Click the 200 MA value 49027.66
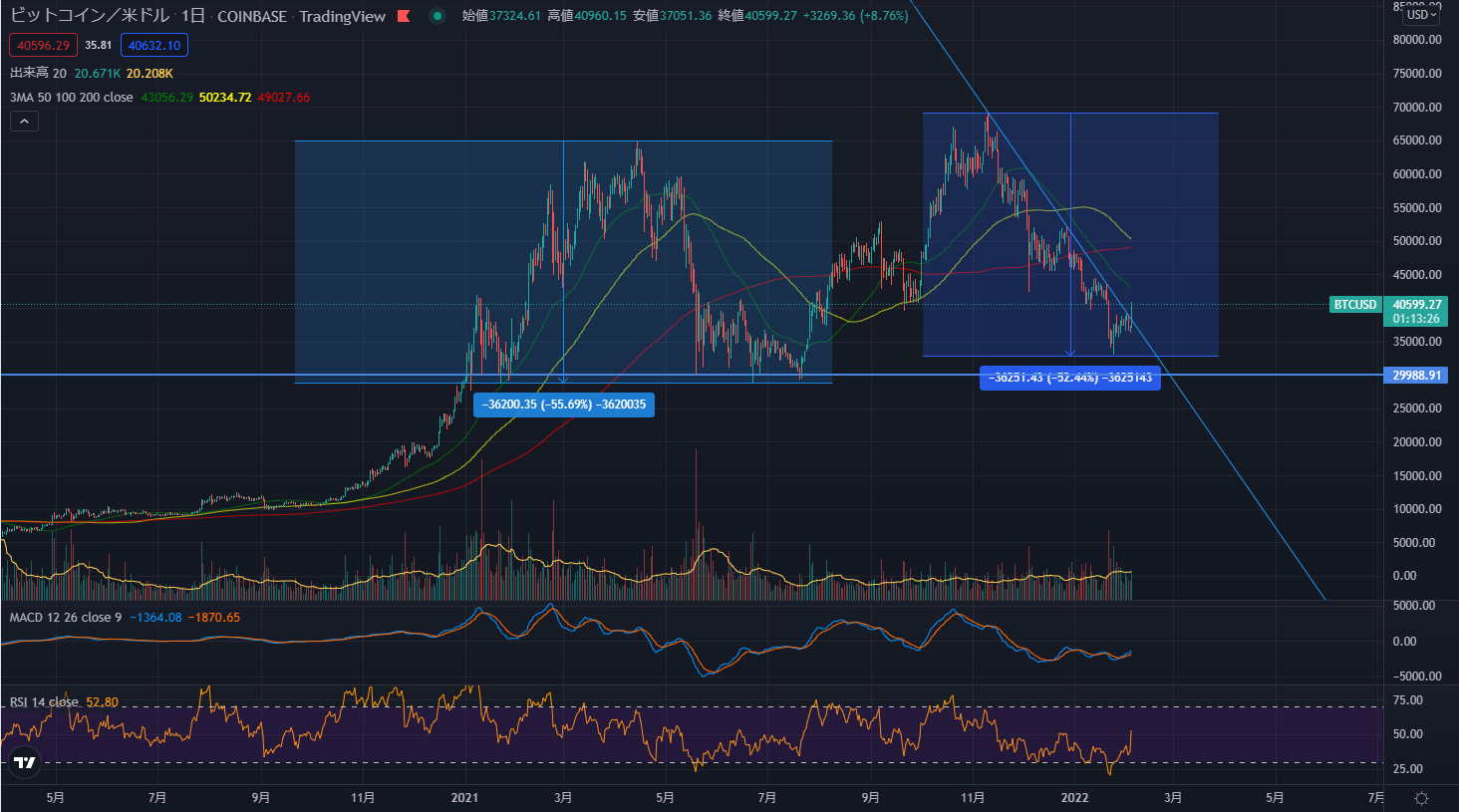Image resolution: width=1459 pixels, height=812 pixels. tap(283, 97)
